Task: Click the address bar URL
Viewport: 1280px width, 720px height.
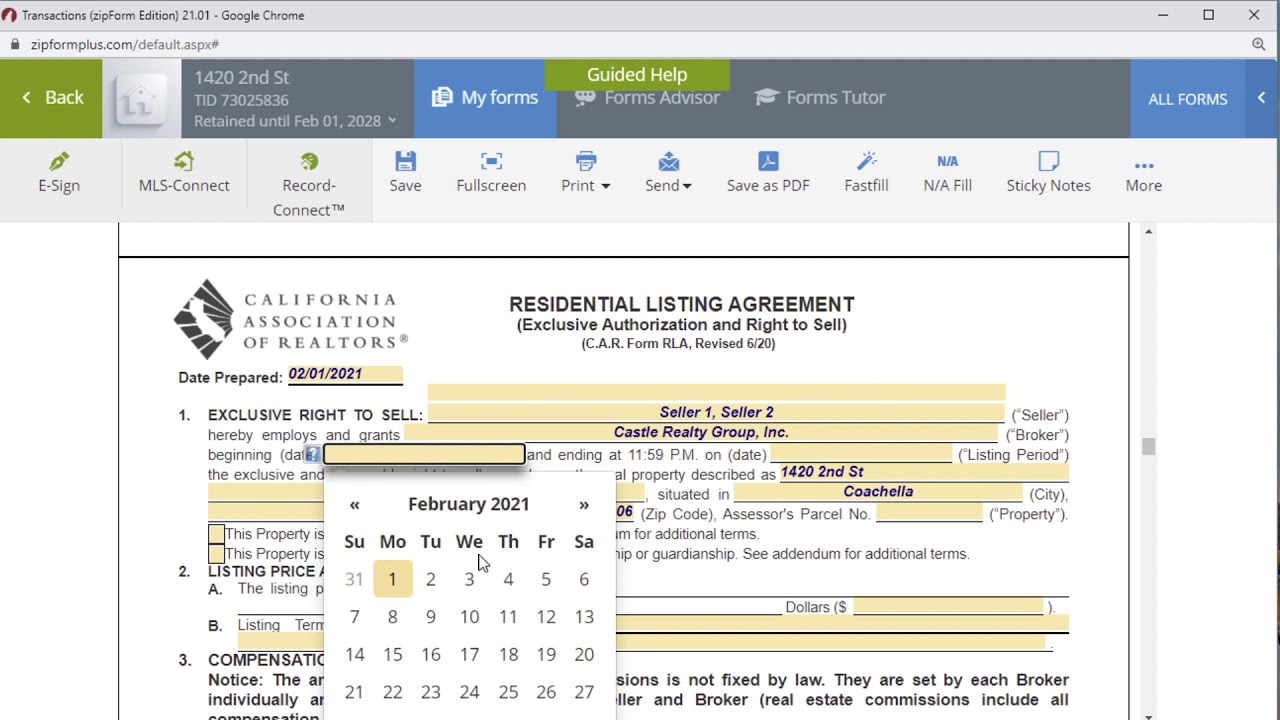Action: (x=125, y=44)
